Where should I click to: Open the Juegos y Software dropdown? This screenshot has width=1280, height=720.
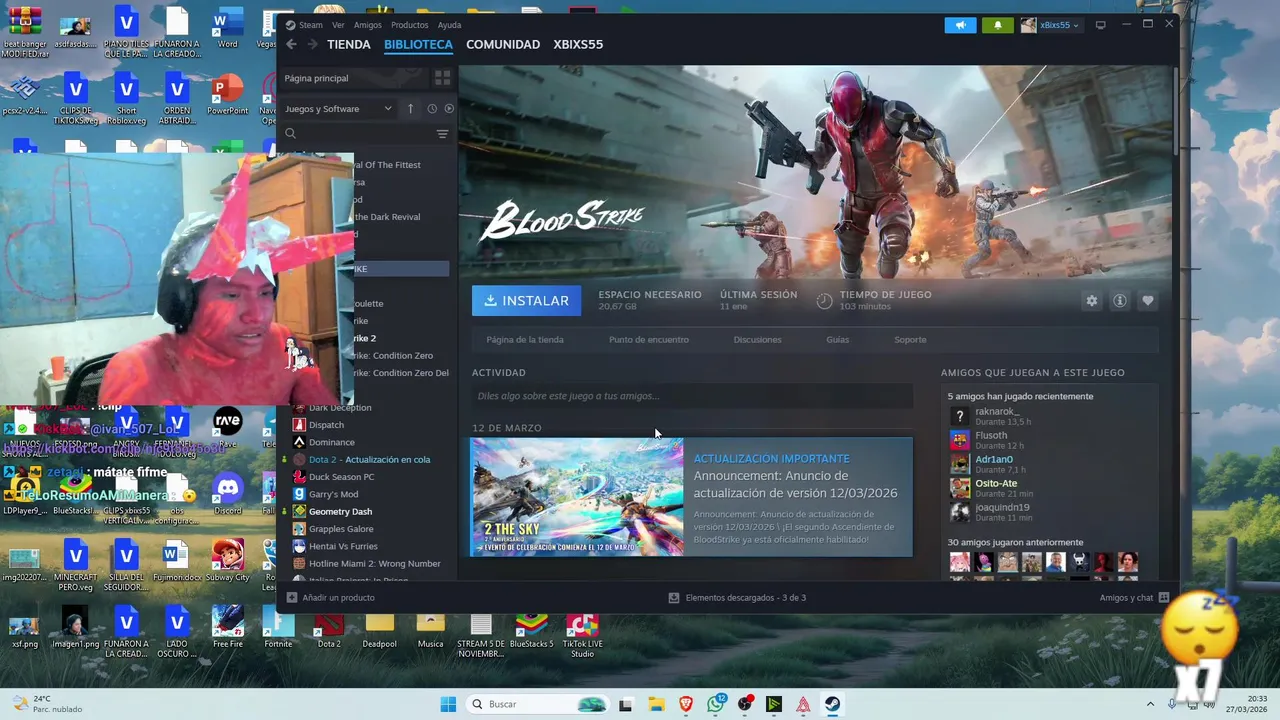(339, 108)
